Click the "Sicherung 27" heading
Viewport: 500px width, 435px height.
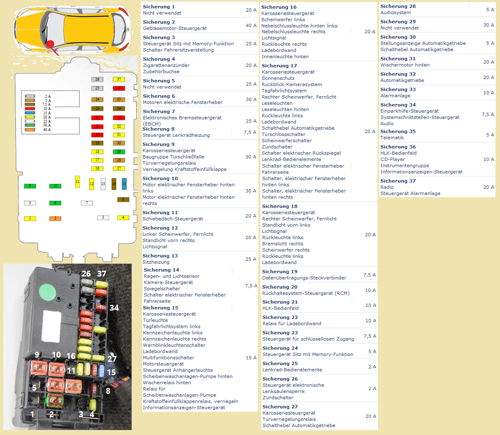tap(280, 407)
